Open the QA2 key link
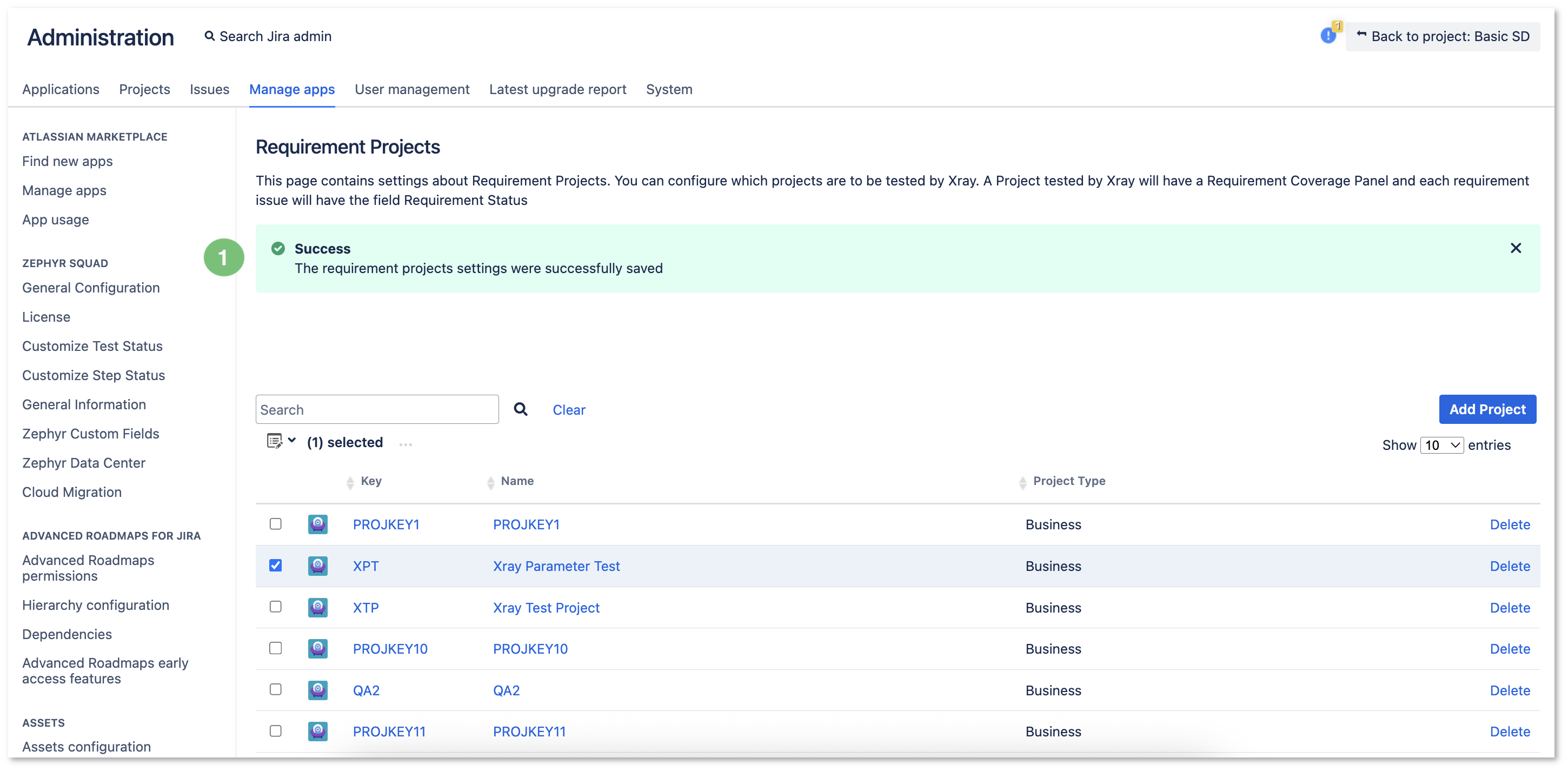The image size is (1568, 771). point(366,689)
